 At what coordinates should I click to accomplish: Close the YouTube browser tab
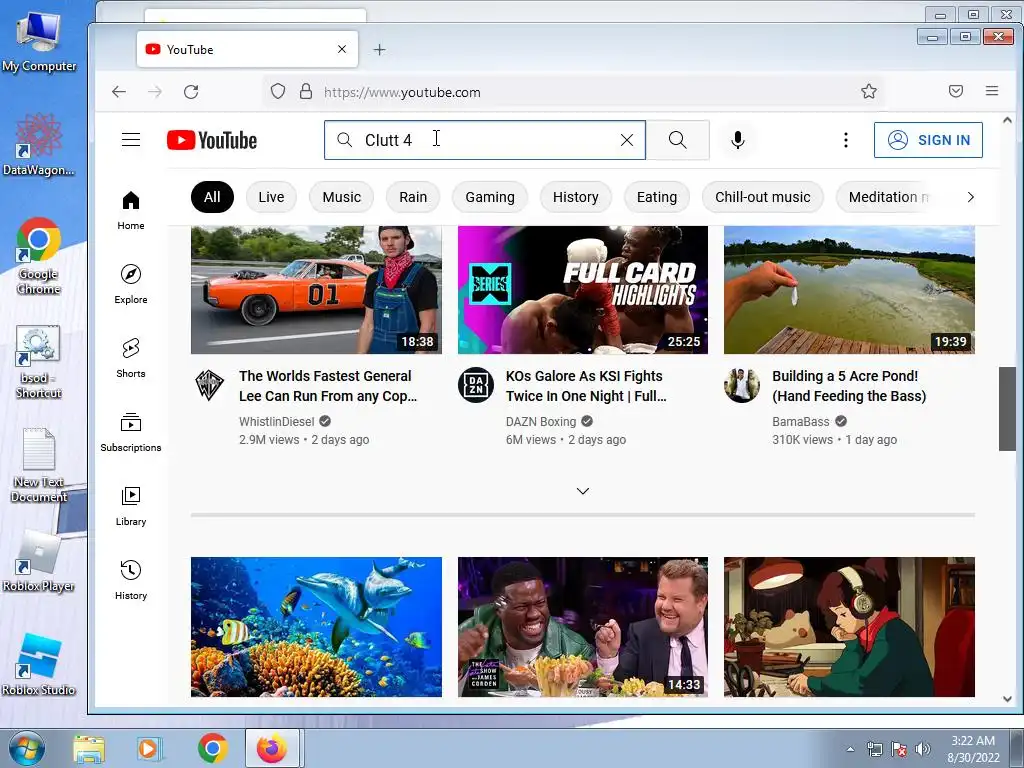342,50
